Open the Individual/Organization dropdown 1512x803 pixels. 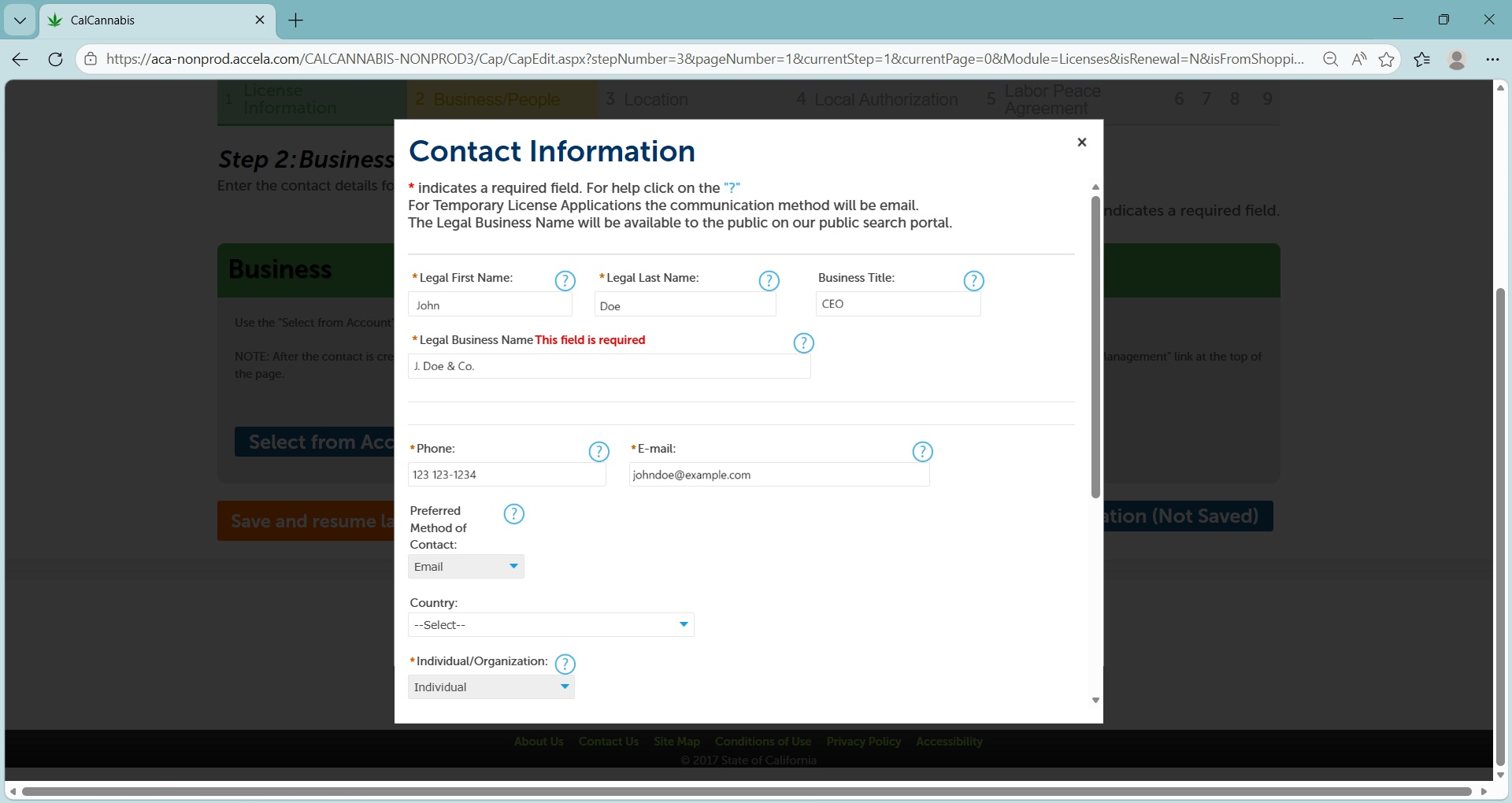491,687
